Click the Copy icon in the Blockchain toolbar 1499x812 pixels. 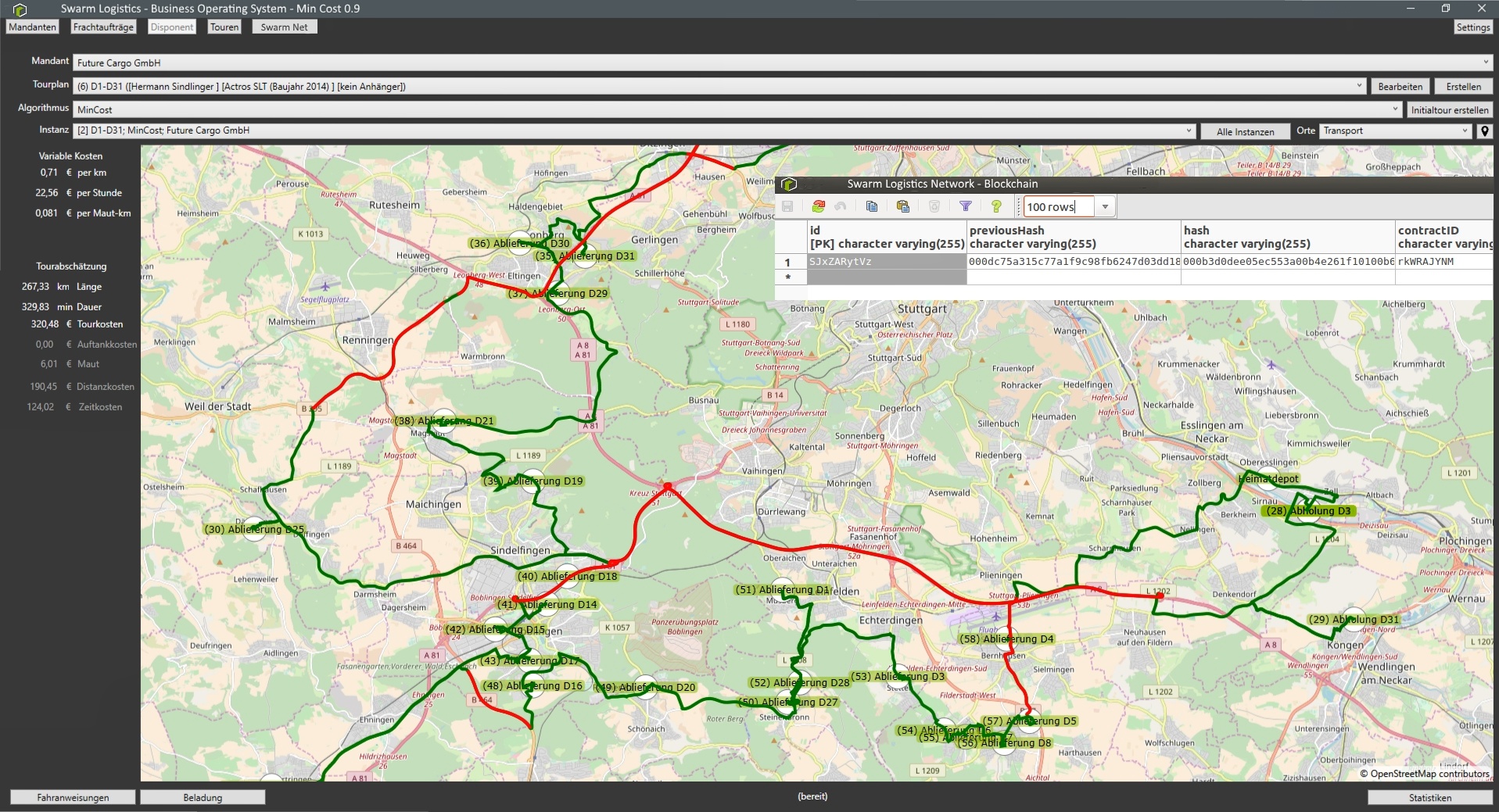point(872,206)
